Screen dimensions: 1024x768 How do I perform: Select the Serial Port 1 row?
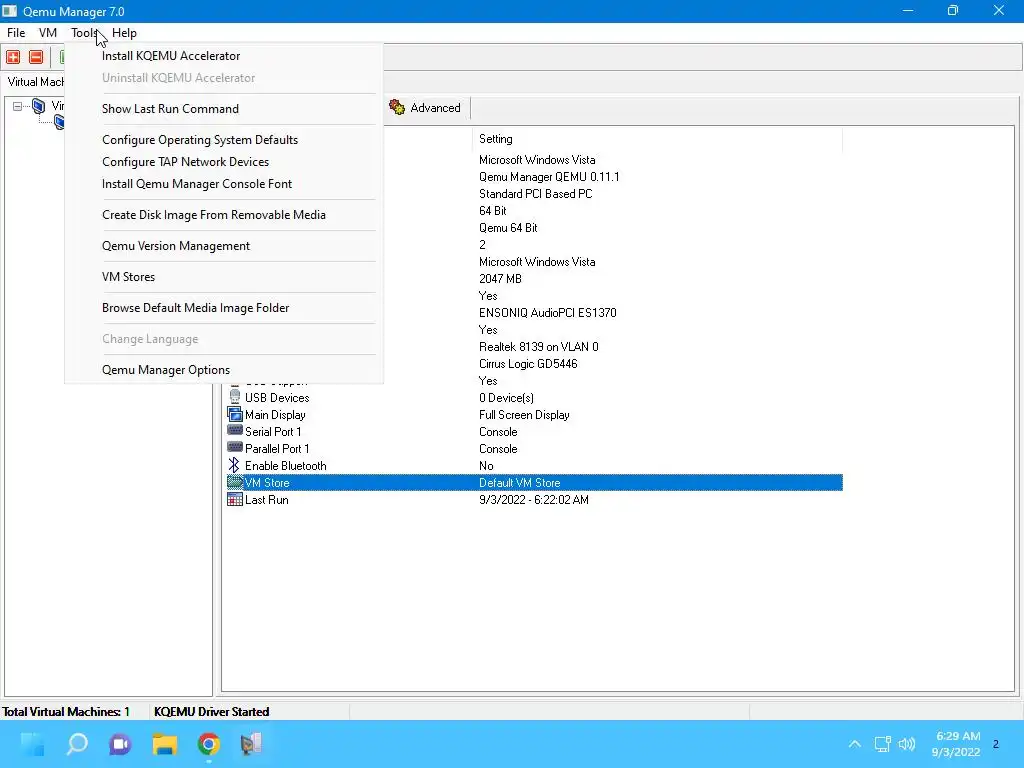(534, 432)
